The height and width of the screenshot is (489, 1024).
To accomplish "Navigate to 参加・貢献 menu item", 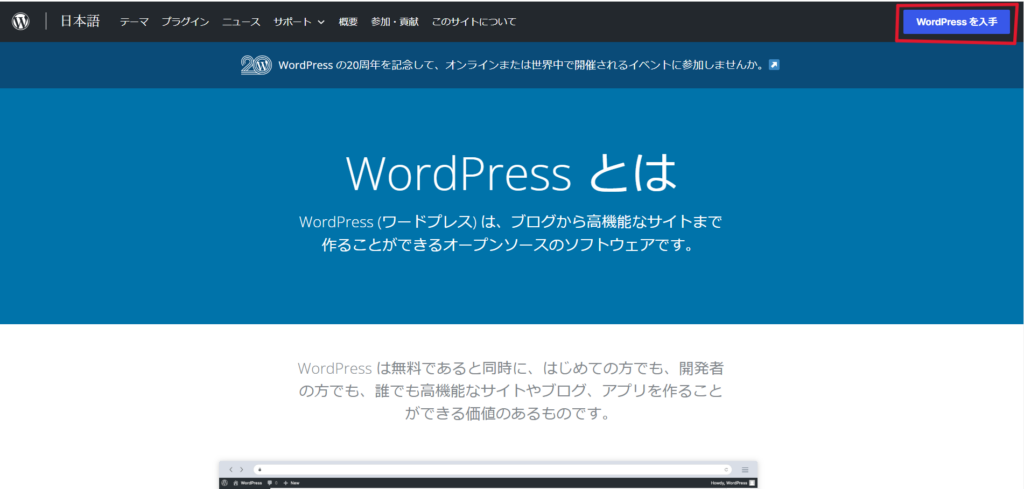I will [394, 22].
